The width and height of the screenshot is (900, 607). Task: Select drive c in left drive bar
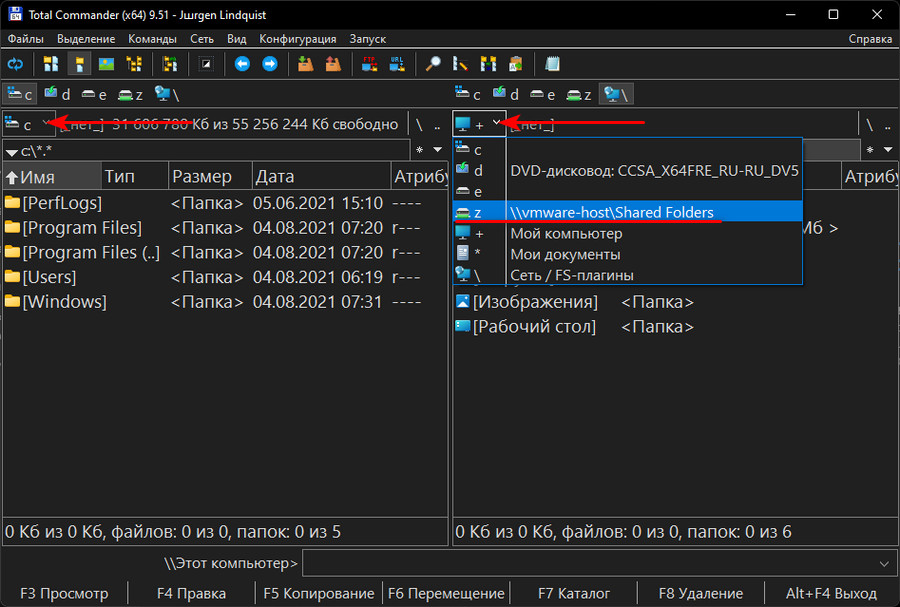pos(20,94)
